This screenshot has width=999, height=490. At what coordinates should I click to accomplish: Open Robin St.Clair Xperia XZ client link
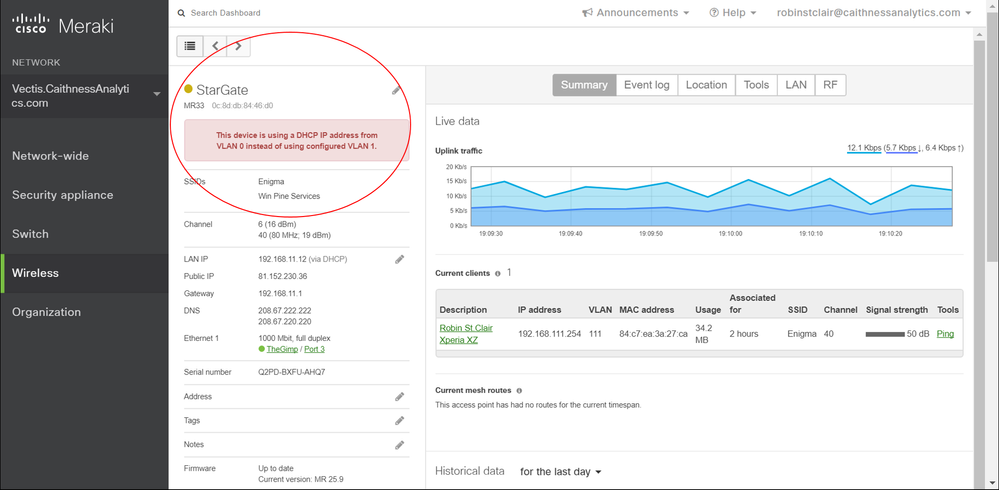pos(466,334)
